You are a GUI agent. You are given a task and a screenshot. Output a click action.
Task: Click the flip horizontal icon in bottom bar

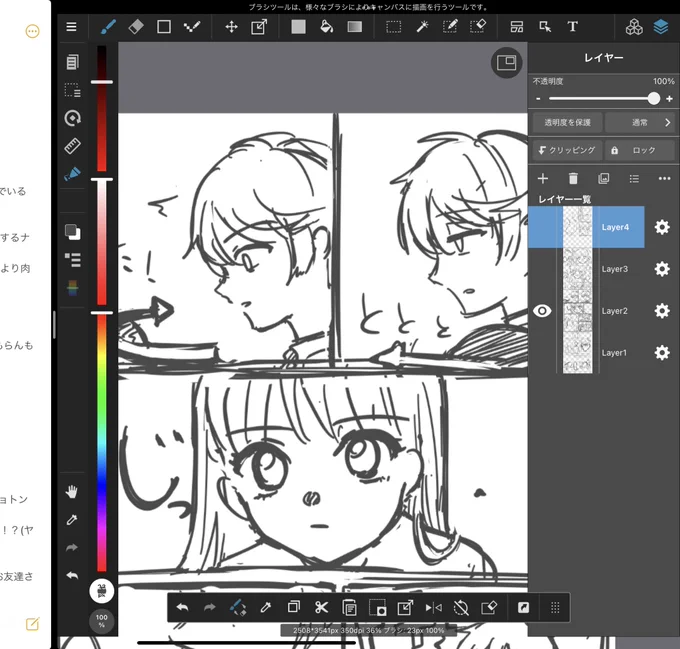[x=433, y=608]
